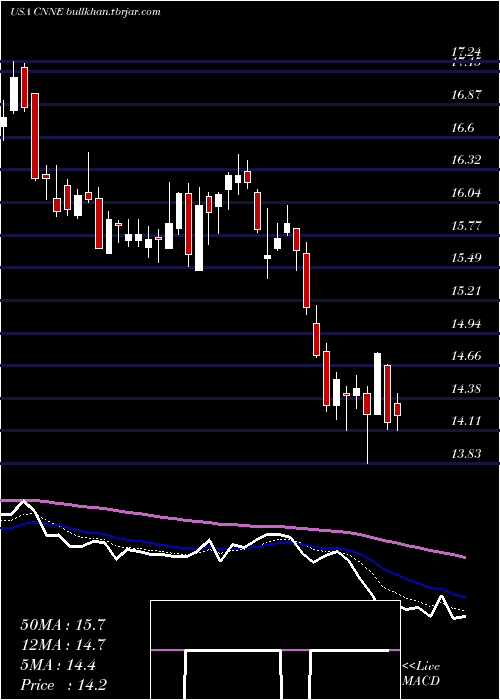Click the 15.77 price label
This screenshot has height=700, width=500.
pos(467,226)
